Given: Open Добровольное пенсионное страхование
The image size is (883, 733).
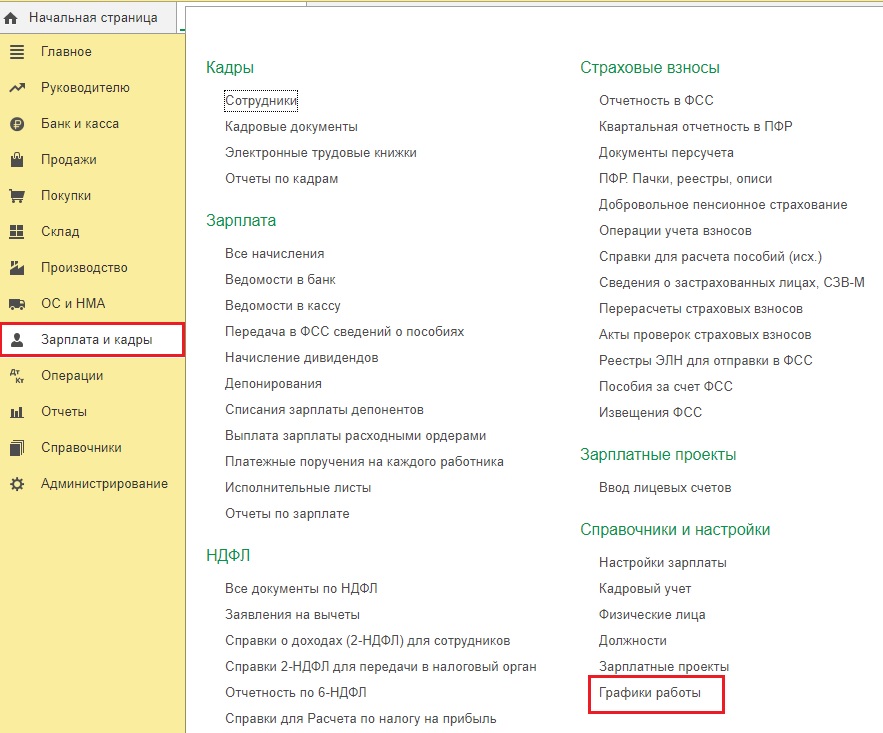Looking at the screenshot, I should (723, 205).
